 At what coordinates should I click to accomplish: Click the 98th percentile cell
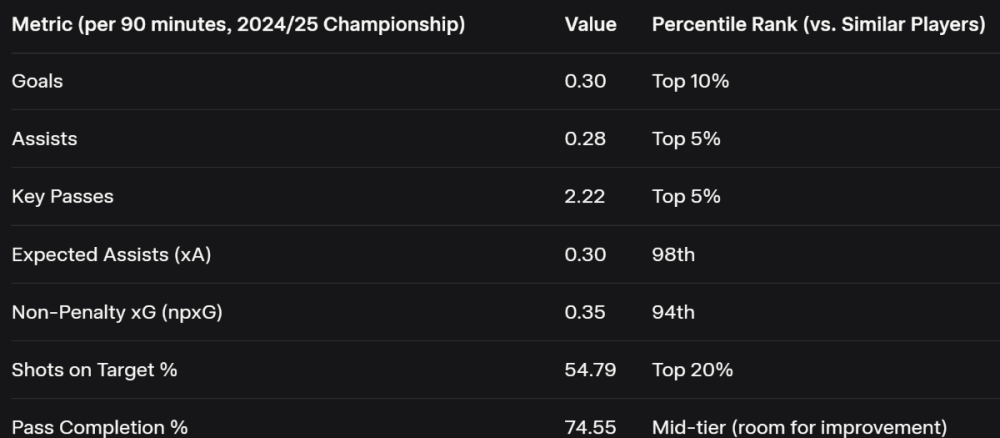pos(673,255)
